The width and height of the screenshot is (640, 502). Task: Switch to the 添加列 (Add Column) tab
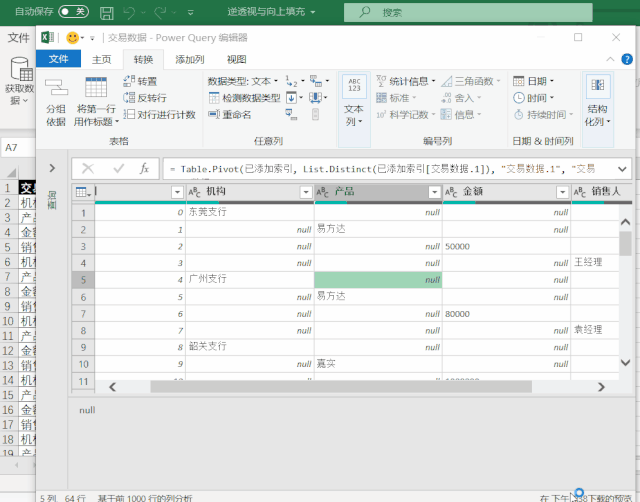(190, 59)
